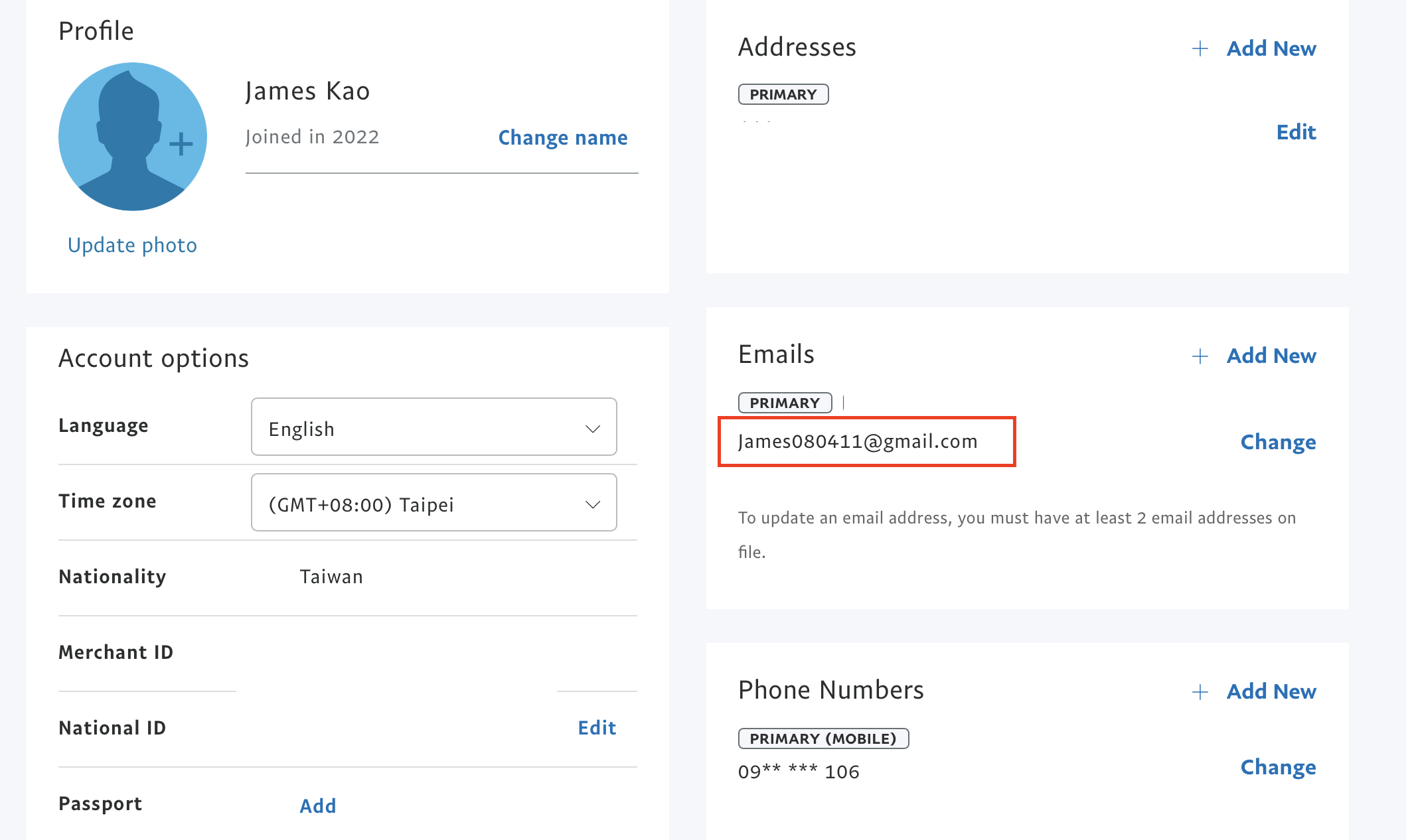
Task: Click the Update photo link
Action: 132,245
